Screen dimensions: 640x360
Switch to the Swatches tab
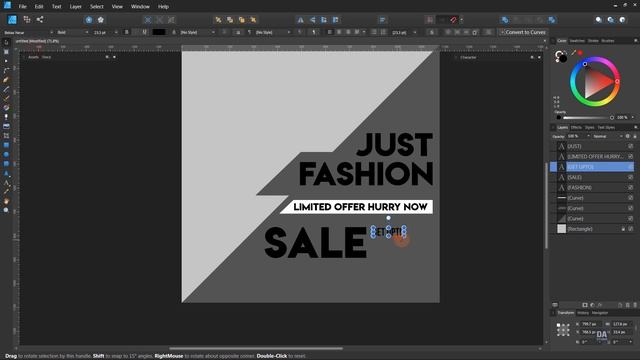[x=577, y=41]
